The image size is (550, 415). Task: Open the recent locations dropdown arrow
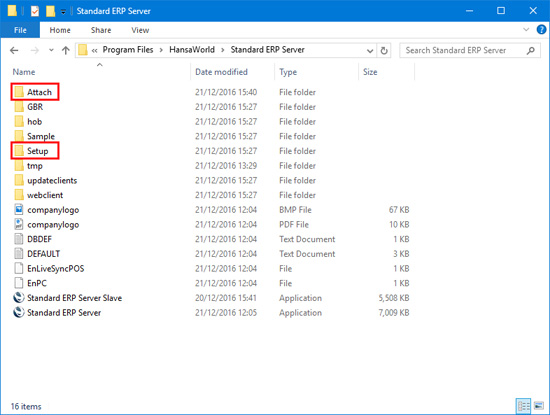point(51,50)
